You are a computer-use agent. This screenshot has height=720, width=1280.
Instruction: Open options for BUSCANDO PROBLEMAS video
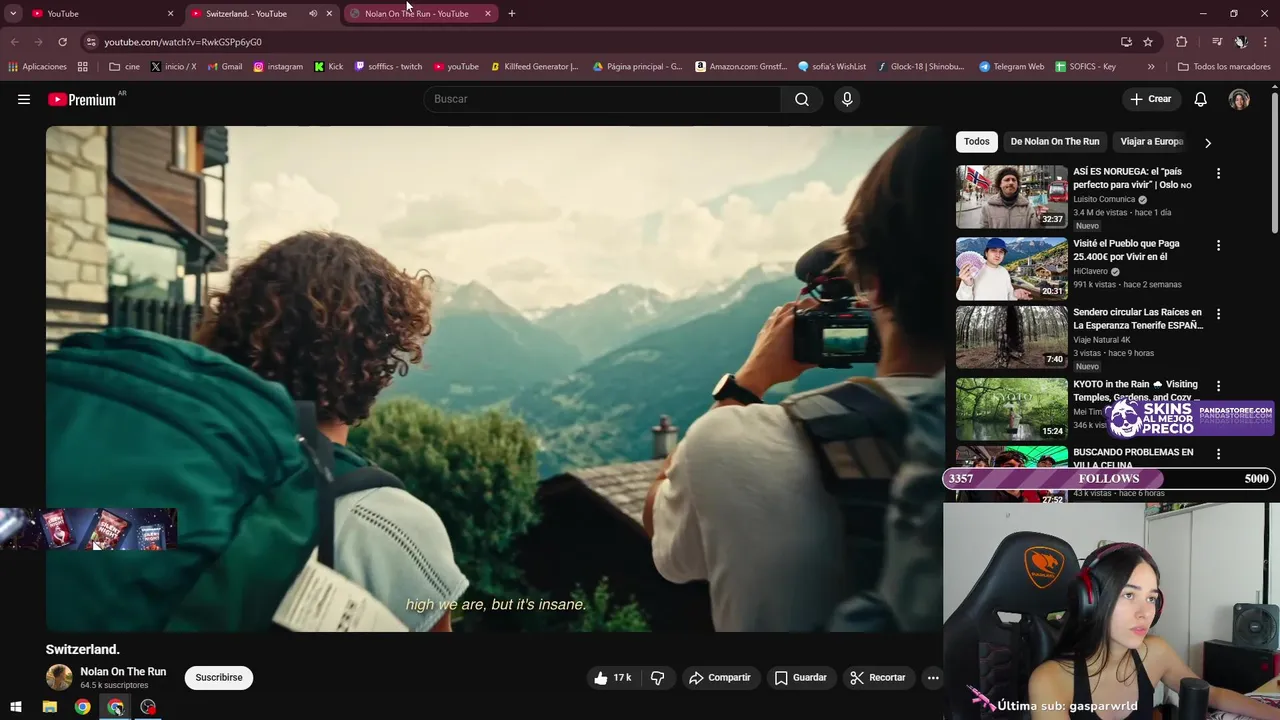point(1218,454)
